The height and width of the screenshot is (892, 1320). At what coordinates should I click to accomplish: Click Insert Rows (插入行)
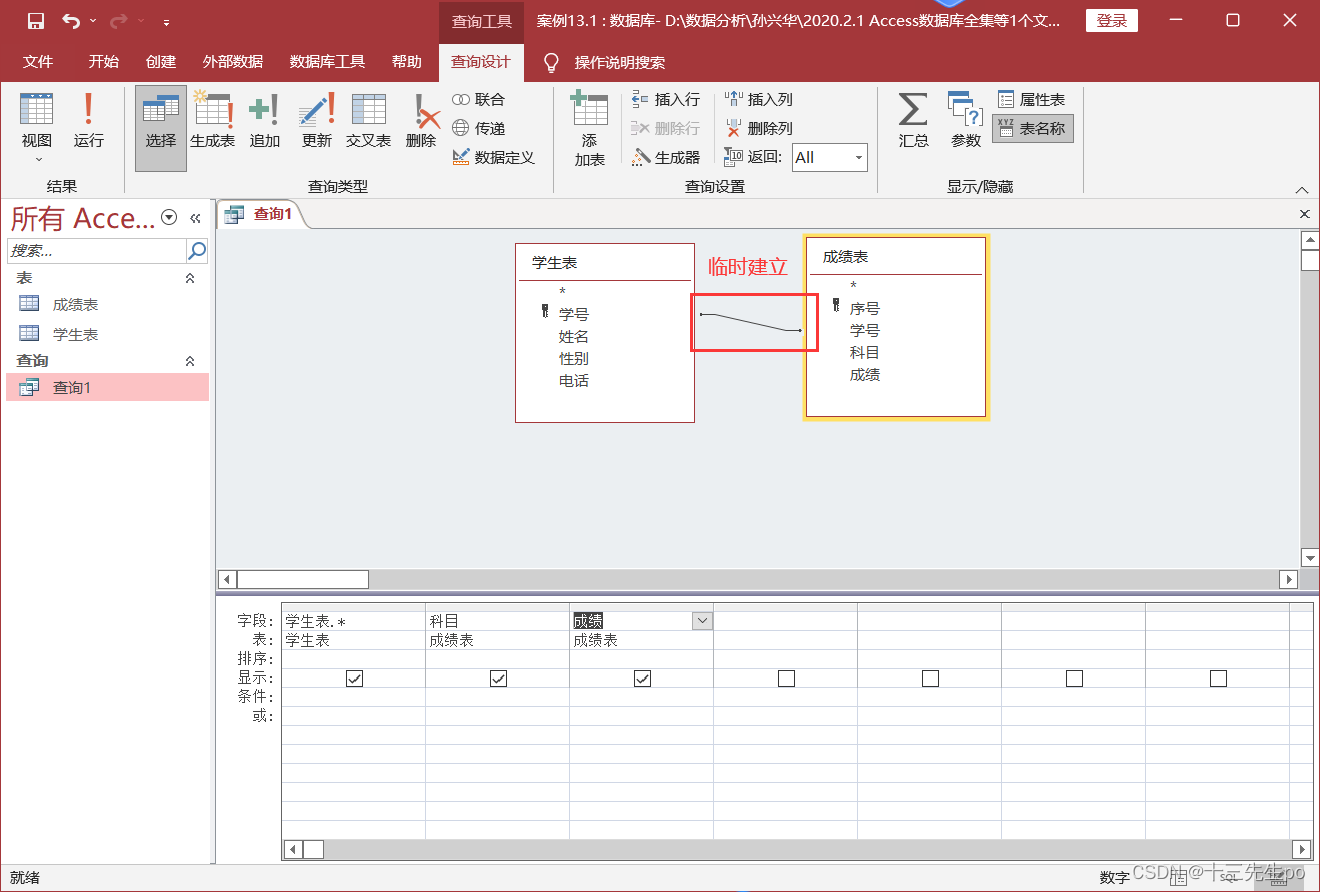[666, 99]
